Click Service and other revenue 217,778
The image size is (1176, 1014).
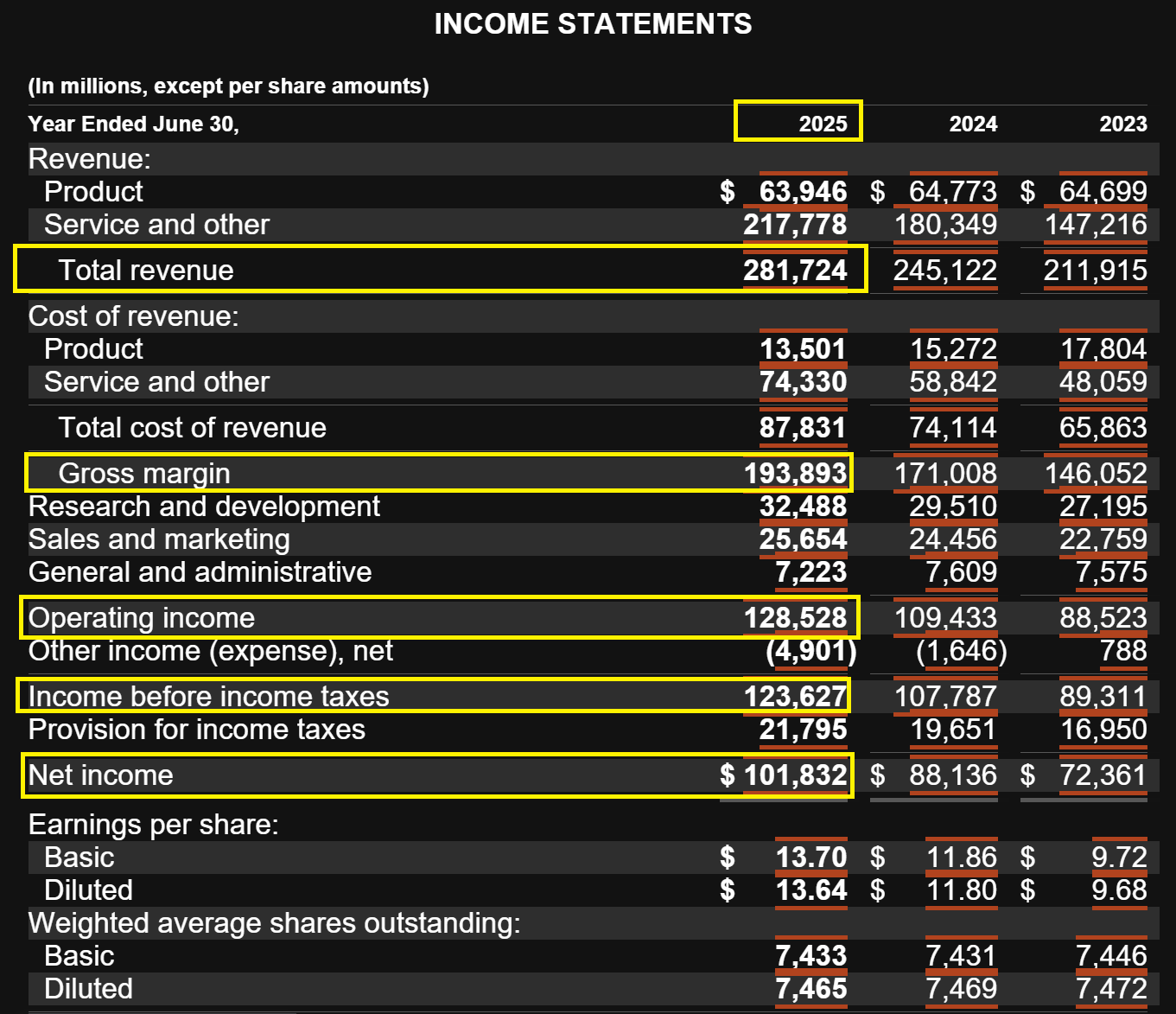coord(795,224)
